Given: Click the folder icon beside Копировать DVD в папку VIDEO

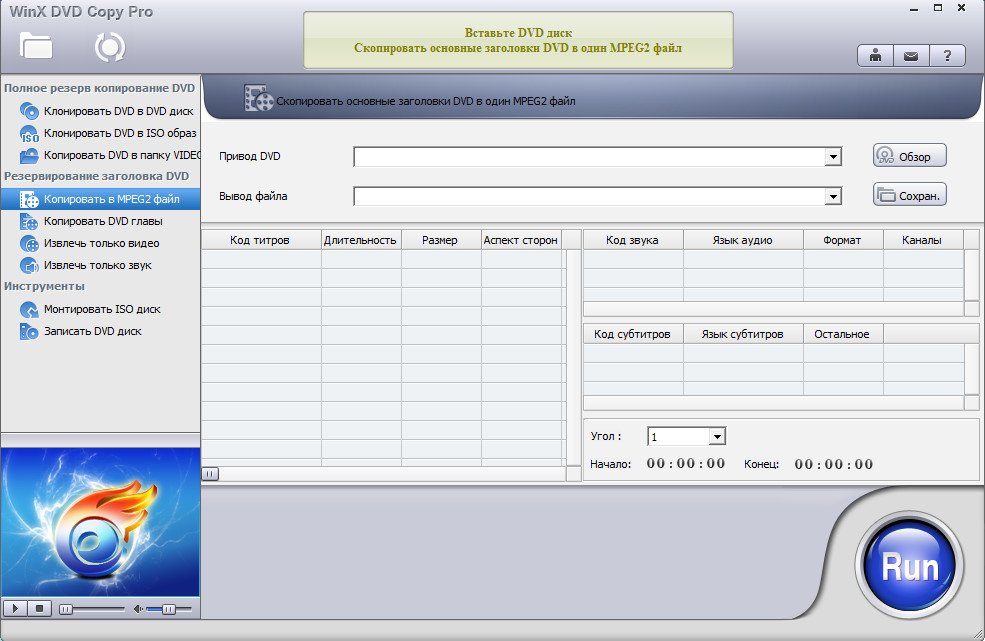Looking at the screenshot, I should coord(29,155).
